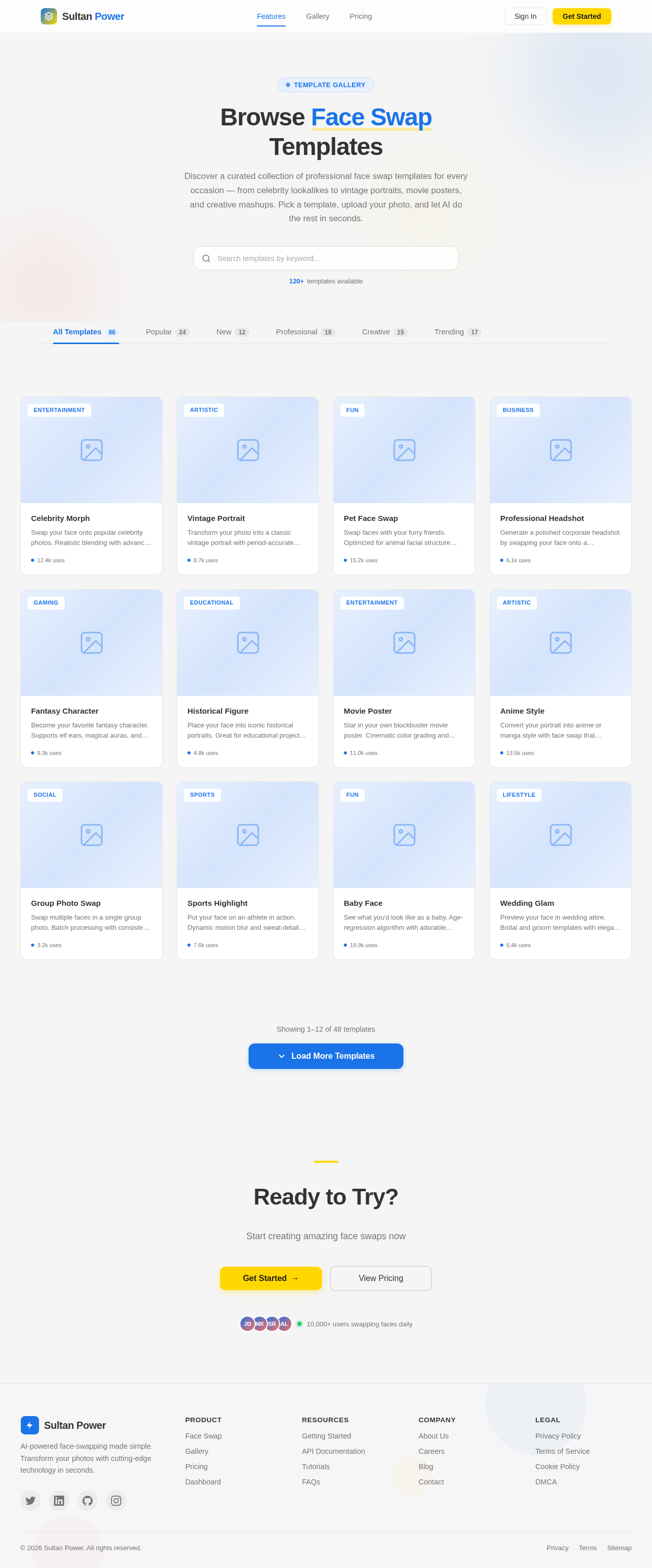Click the Anime Style image placeholder icon
Screen dimensions: 652x1568
tap(561, 643)
